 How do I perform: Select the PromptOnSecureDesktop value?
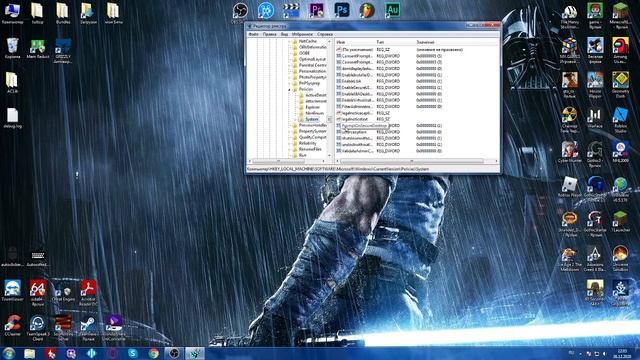364,126
